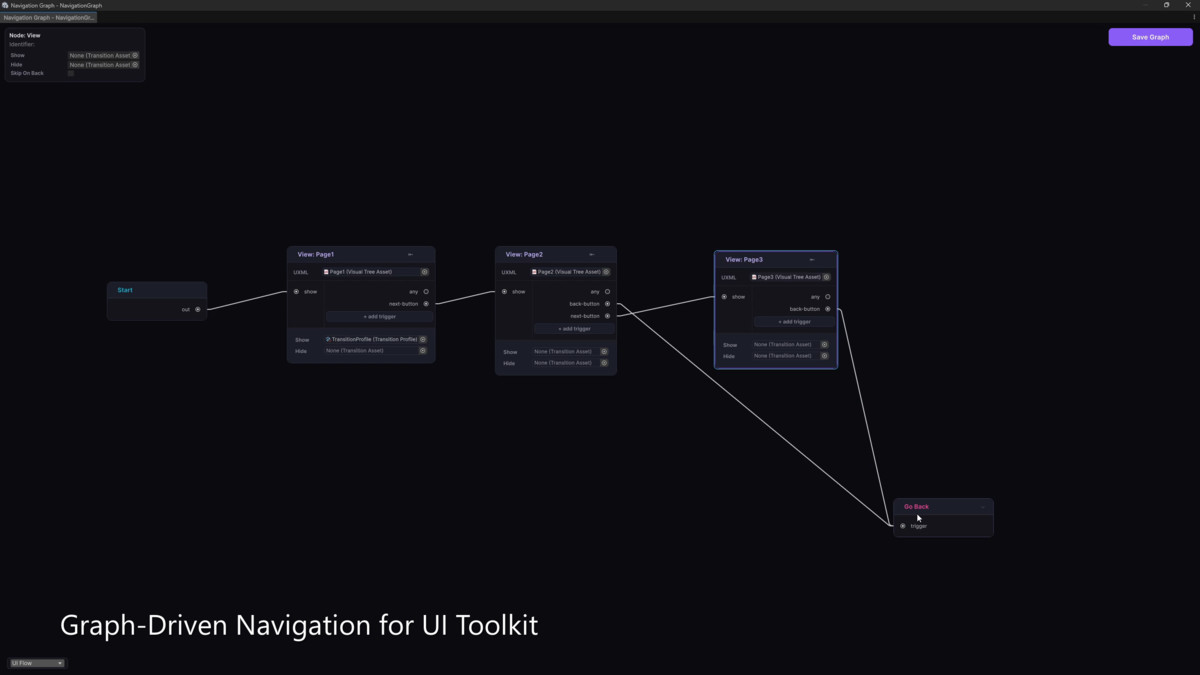Select the Go Back node title

pos(916,506)
